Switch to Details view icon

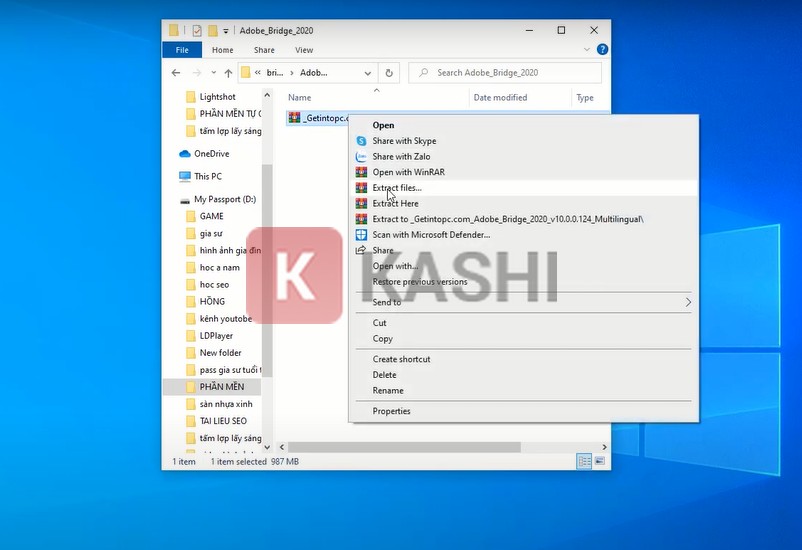pos(584,461)
